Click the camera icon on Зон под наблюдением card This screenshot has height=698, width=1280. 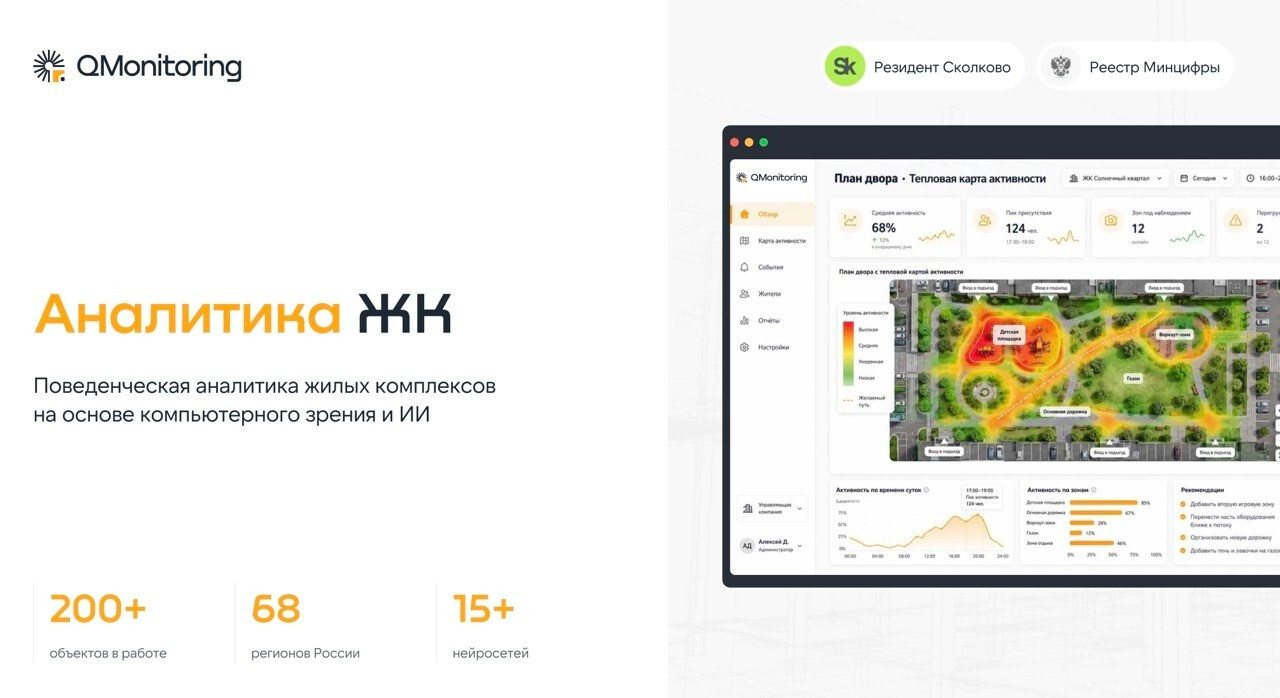[x=1110, y=221]
